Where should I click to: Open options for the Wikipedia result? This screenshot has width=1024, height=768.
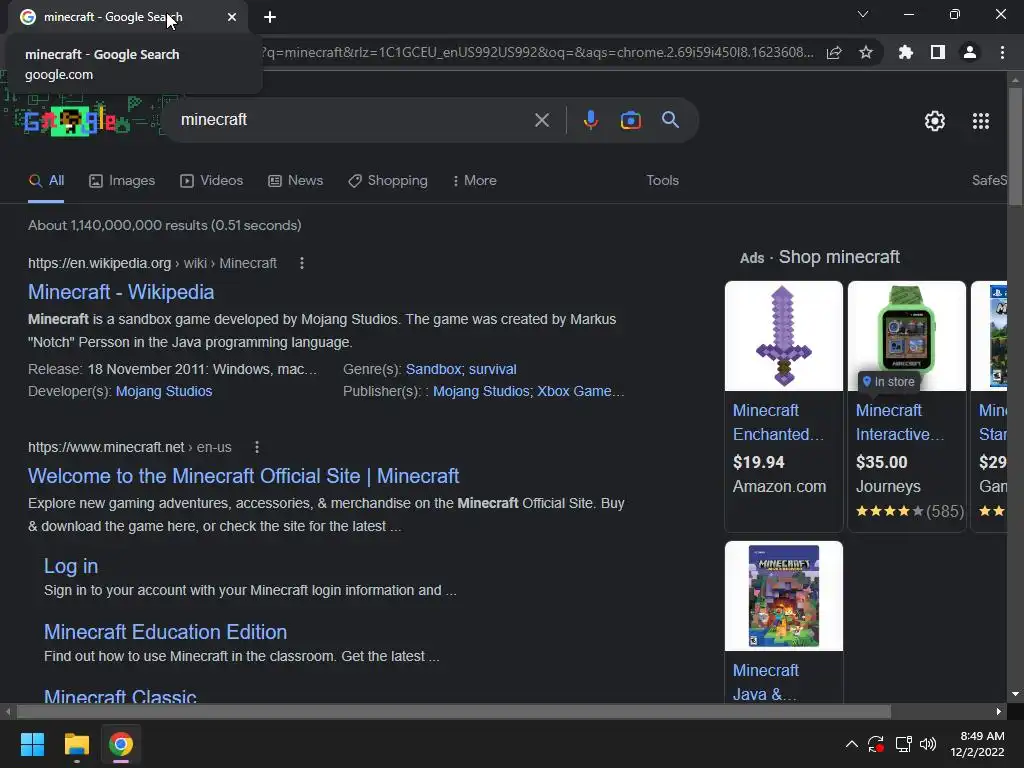pos(302,263)
